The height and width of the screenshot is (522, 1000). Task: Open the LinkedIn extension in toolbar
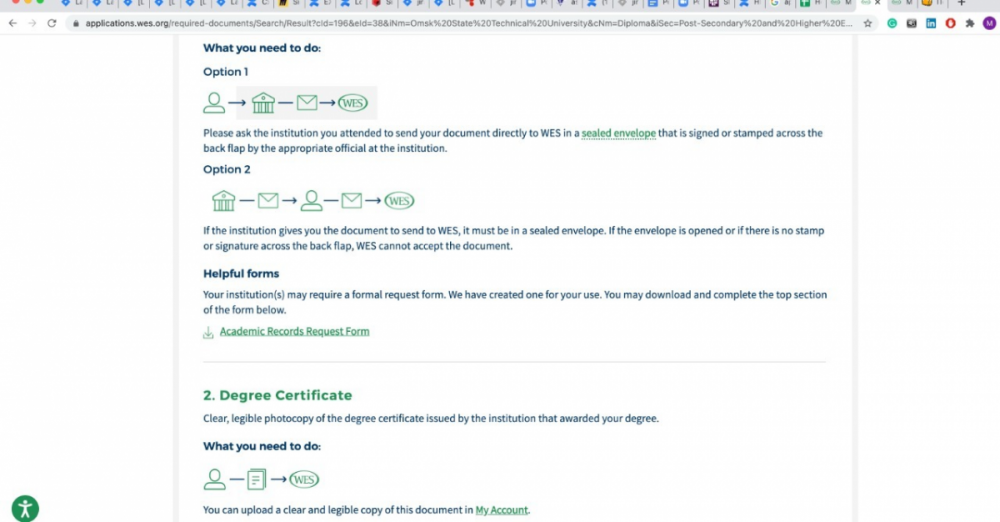(931, 22)
